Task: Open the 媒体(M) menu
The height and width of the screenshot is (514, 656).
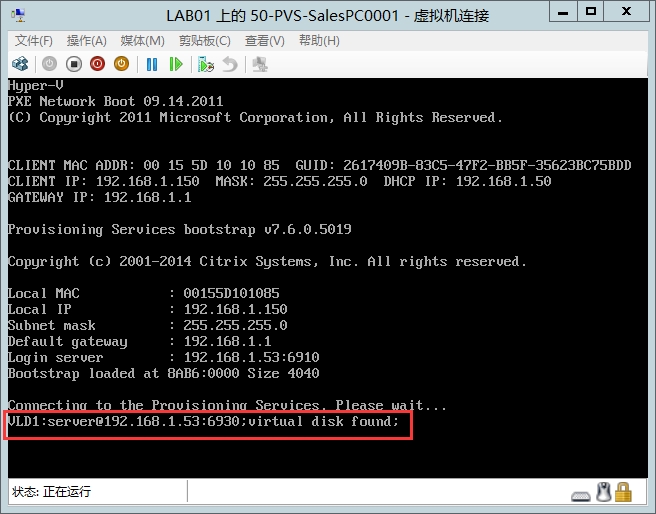Action: click(x=143, y=41)
